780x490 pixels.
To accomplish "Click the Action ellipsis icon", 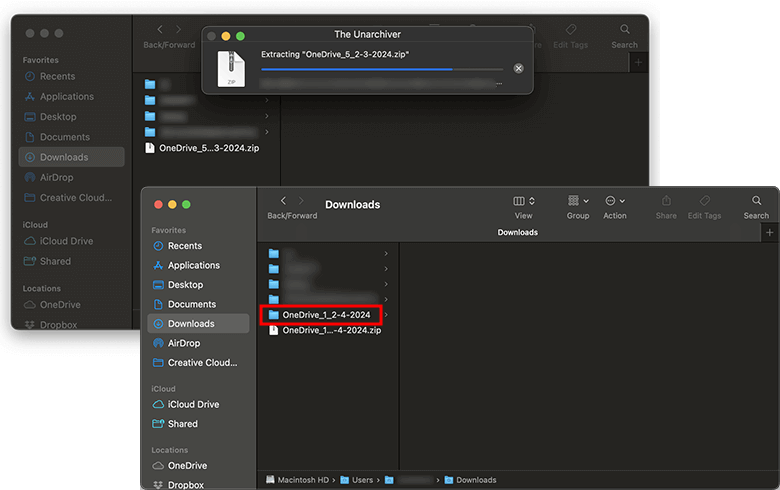I will point(610,201).
